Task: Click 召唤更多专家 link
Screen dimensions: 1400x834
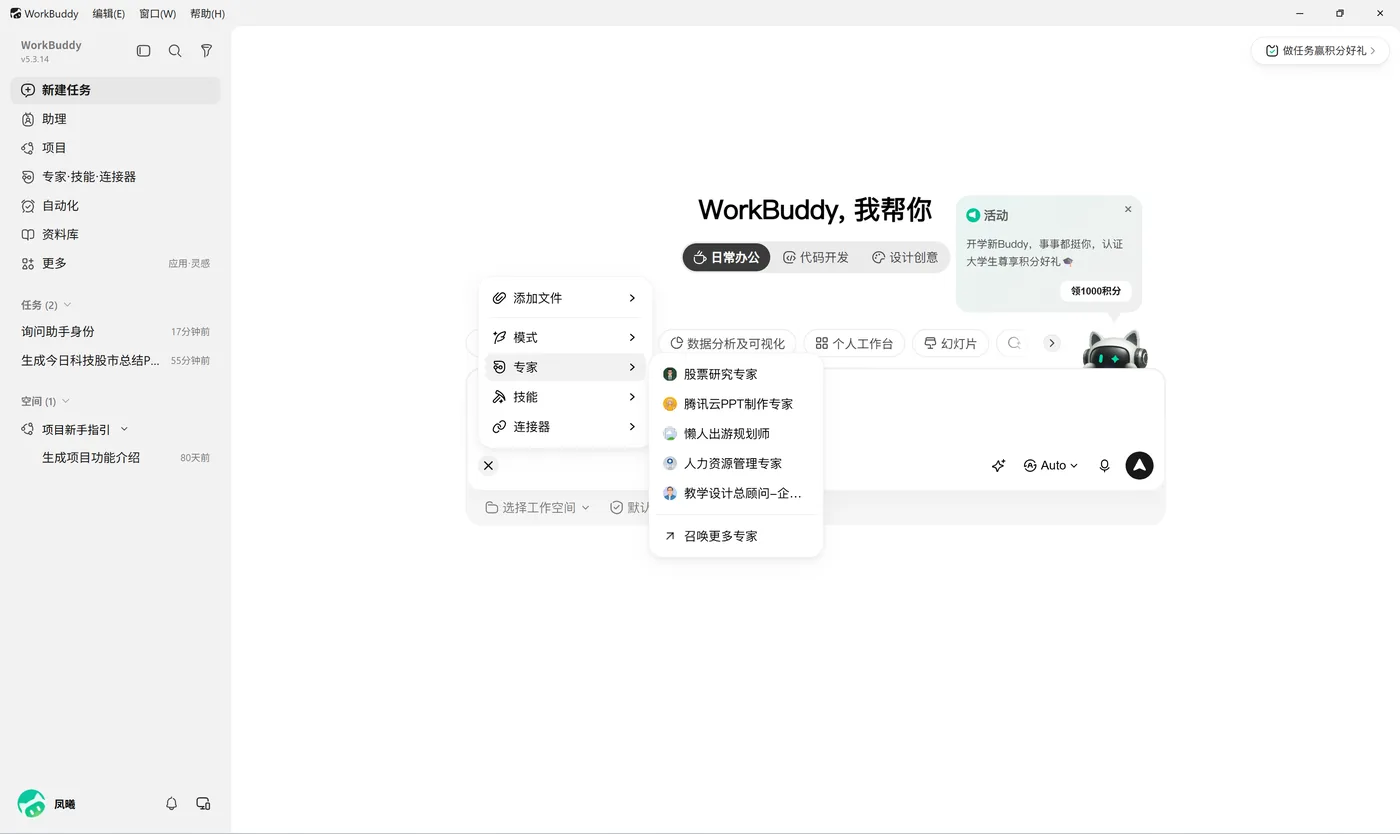Action: click(x=736, y=536)
